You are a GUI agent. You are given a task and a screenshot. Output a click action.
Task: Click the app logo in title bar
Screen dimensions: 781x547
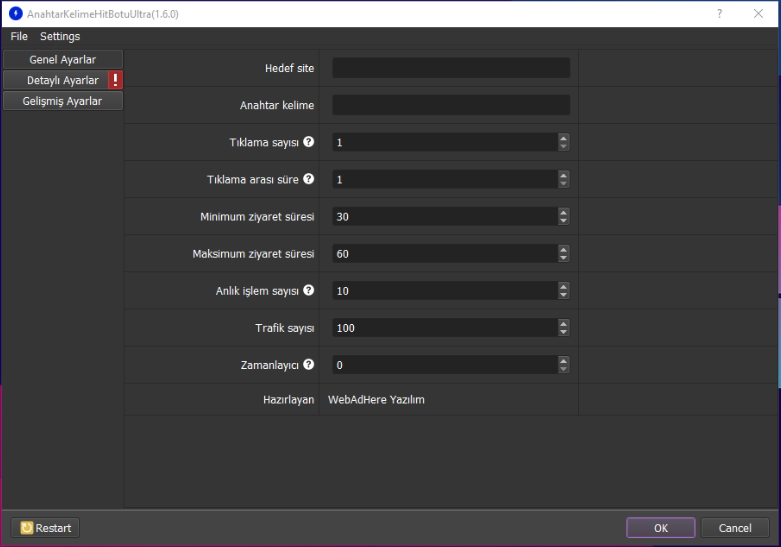point(15,14)
